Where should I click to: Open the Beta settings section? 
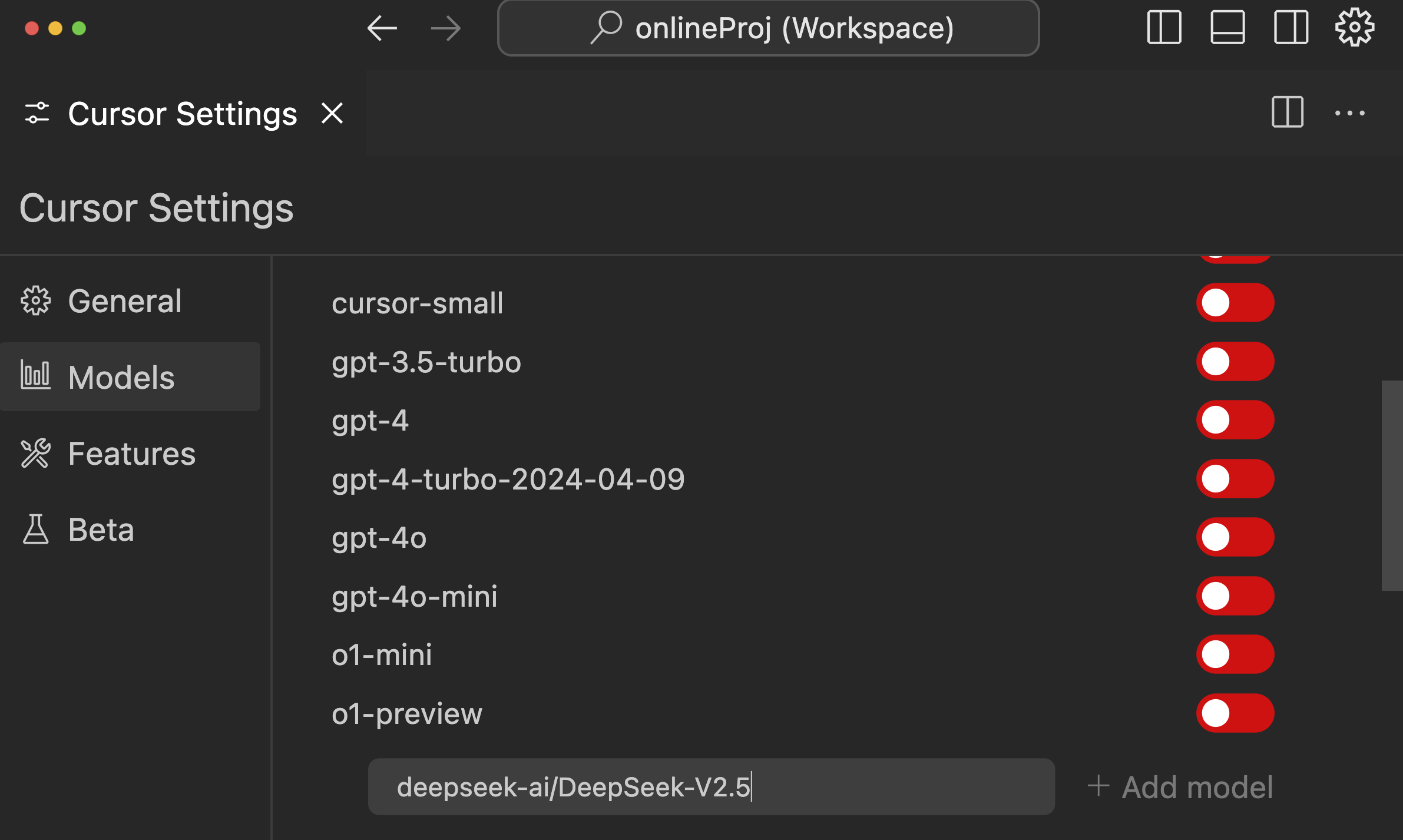[x=100, y=530]
